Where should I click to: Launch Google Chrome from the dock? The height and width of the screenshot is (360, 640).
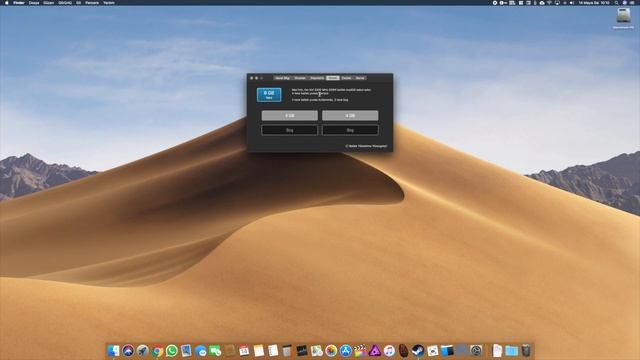tap(157, 351)
